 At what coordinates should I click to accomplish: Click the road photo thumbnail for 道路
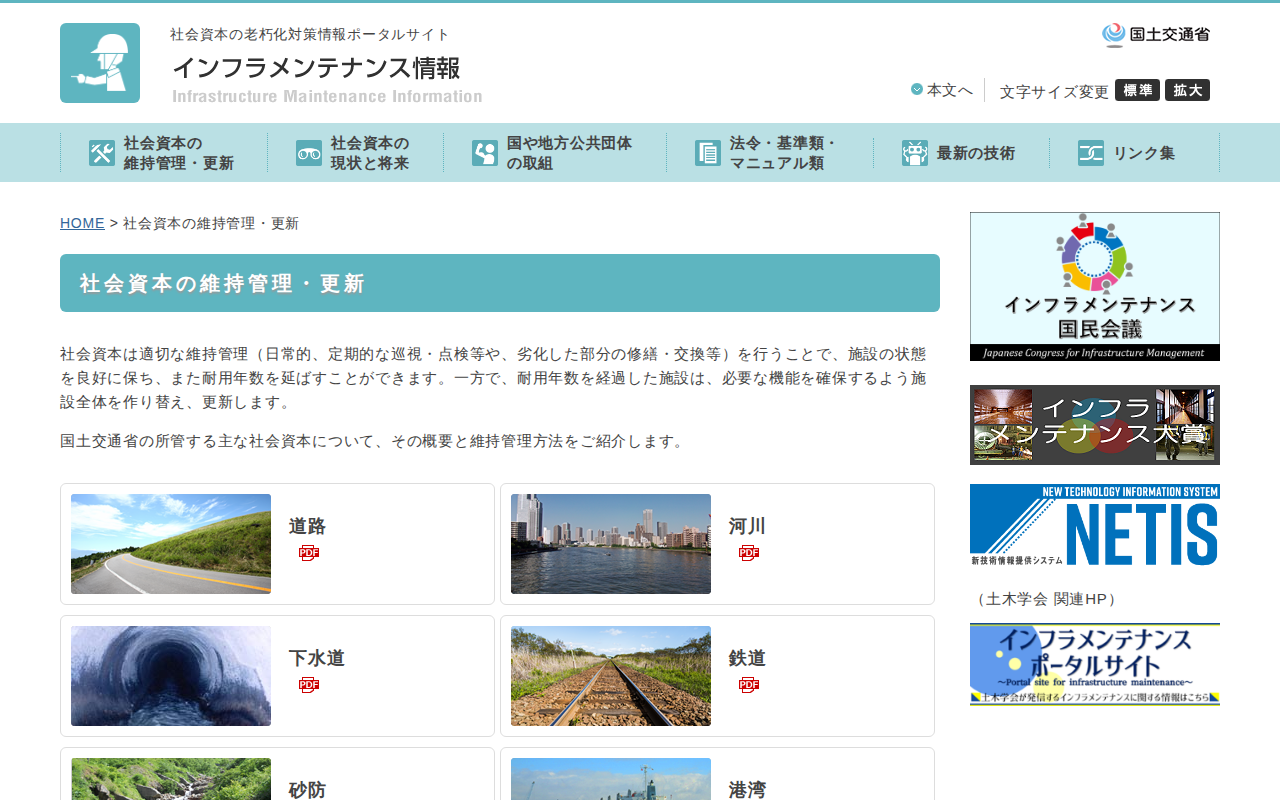(170, 543)
